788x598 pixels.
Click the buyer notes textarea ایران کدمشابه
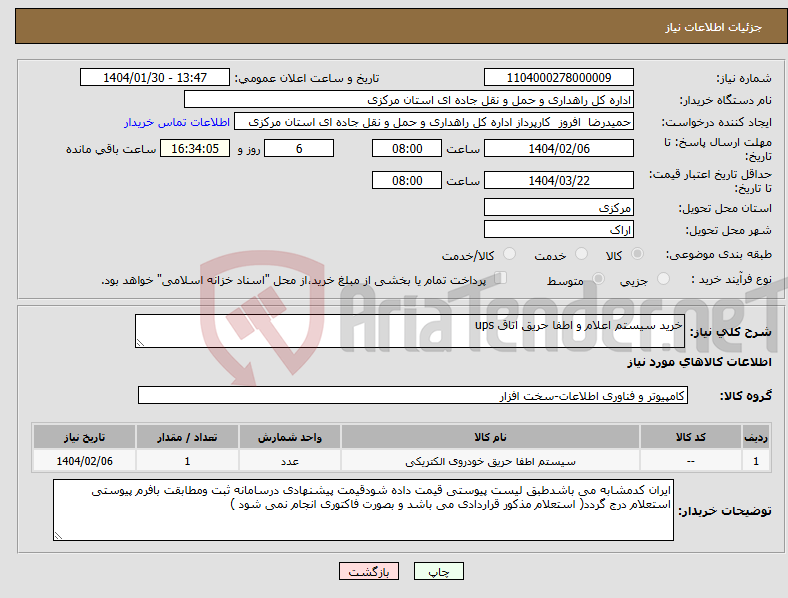(363, 510)
